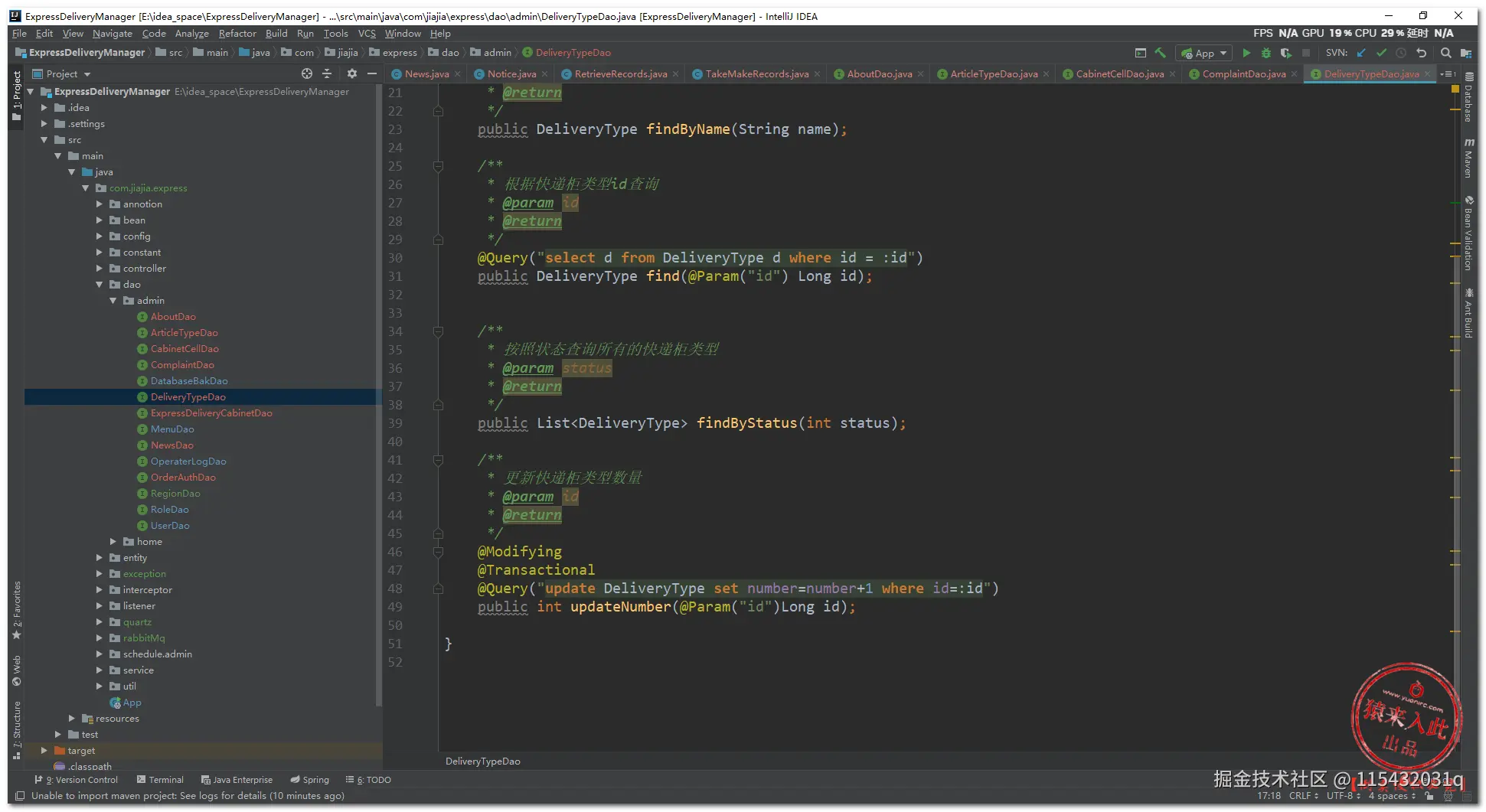Toggle the Structure tool window side tab

pos(17,728)
